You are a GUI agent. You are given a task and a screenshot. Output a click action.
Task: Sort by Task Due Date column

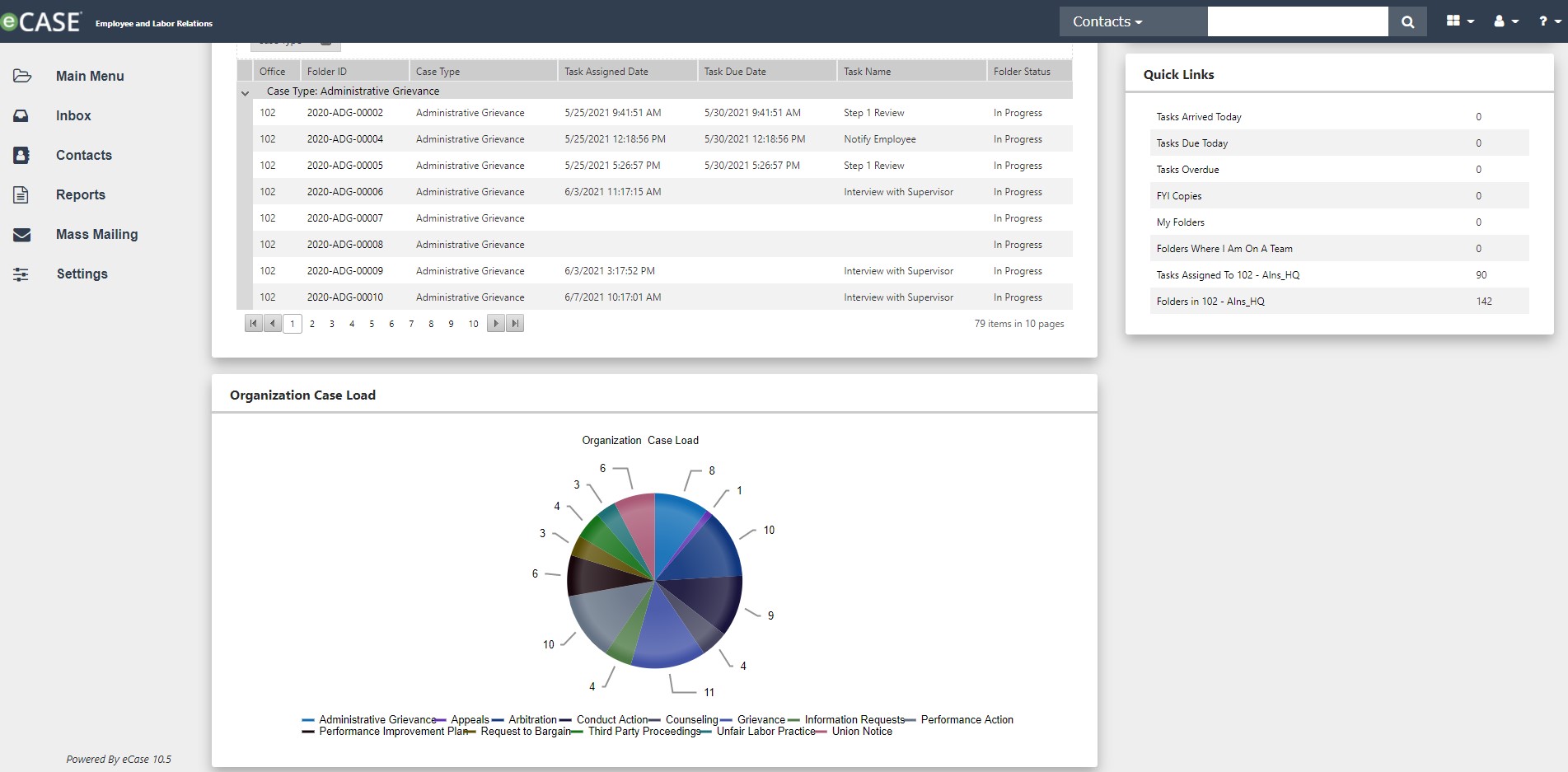[x=734, y=72]
